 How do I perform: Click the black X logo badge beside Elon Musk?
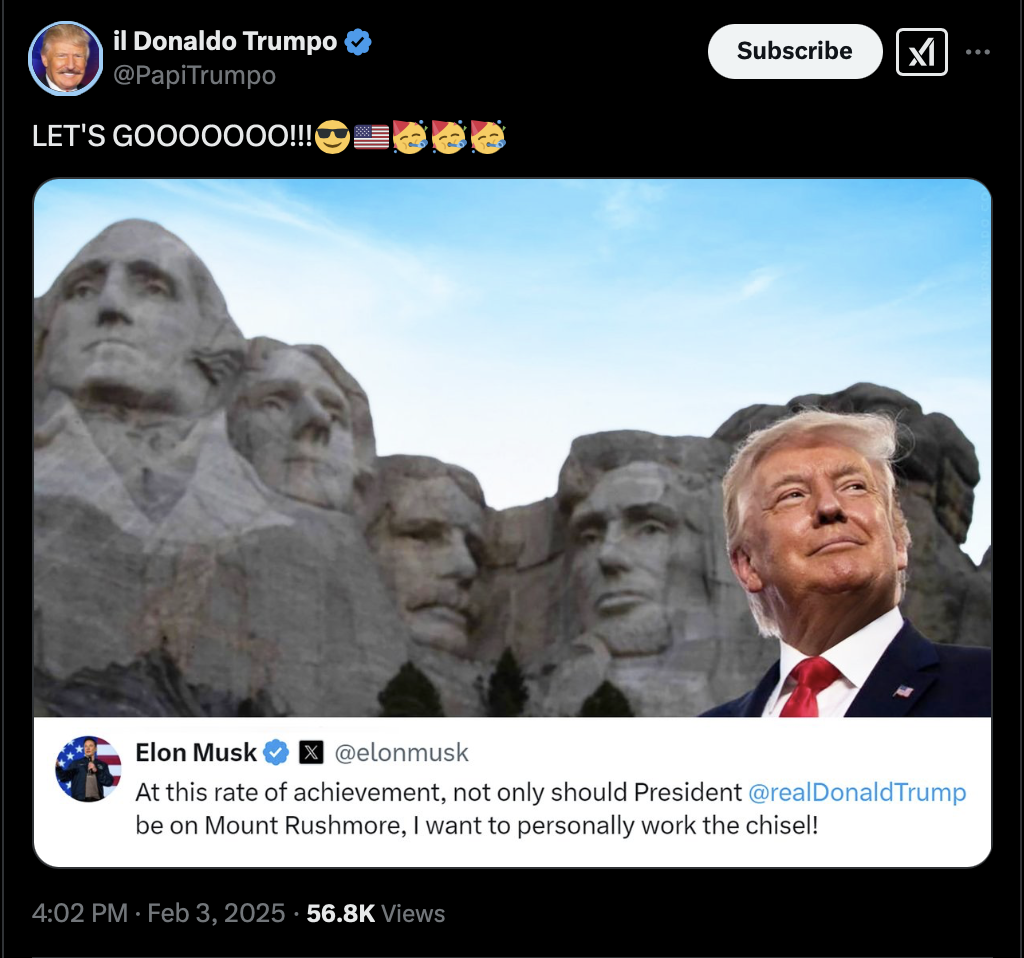coord(311,753)
